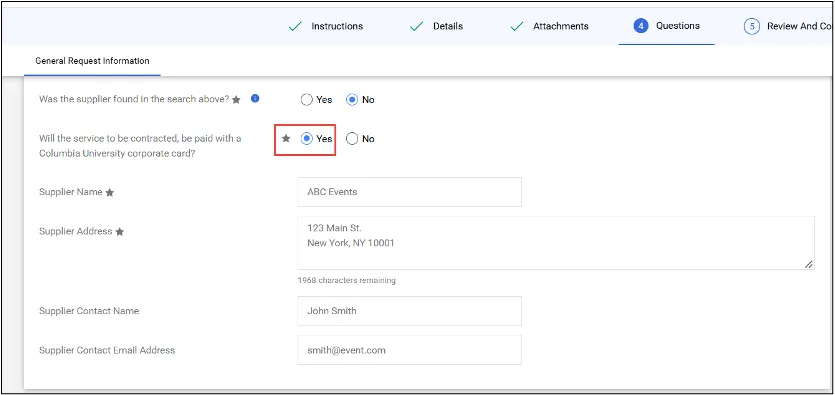
Task: Click the corporate card question text
Action: pos(140,146)
